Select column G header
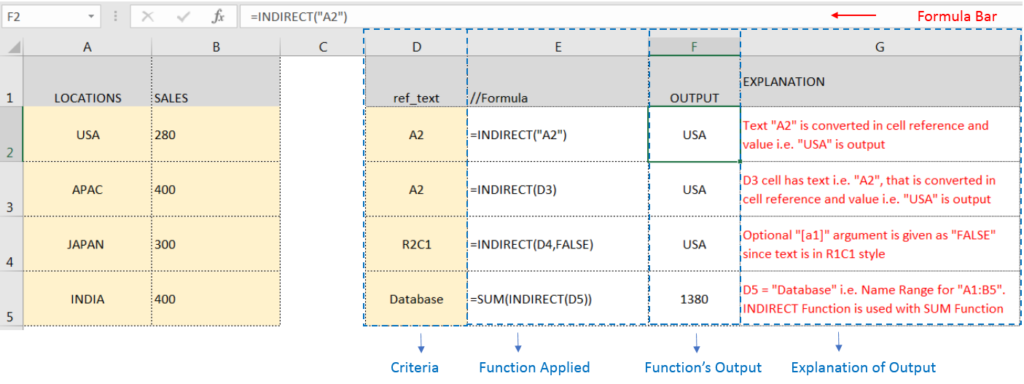This screenshot has width=1024, height=384. pyautogui.click(x=880, y=46)
